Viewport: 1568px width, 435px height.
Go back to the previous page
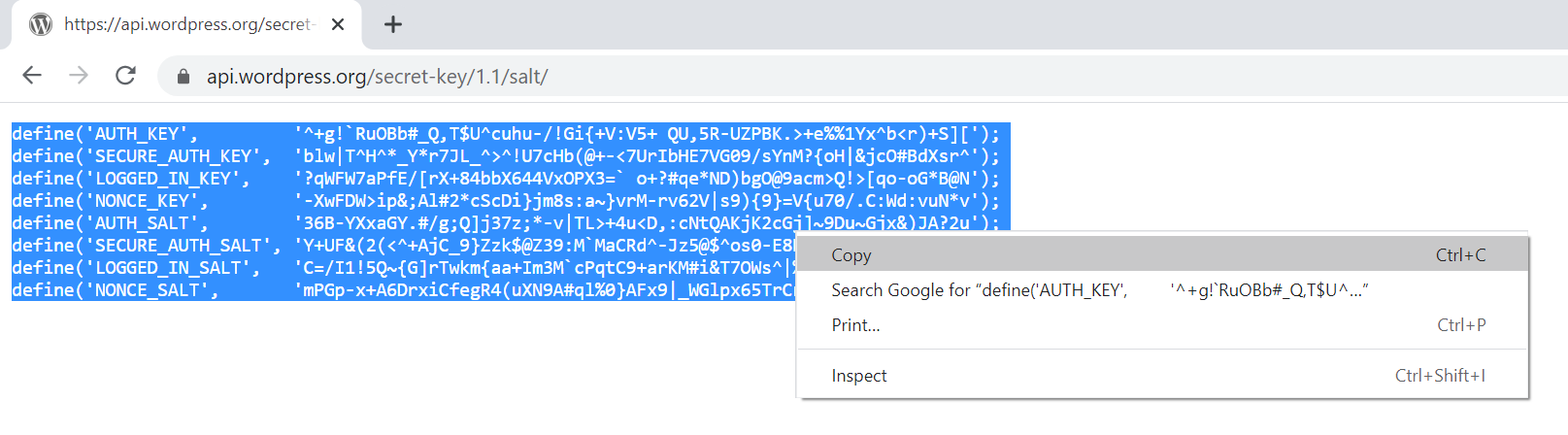click(x=32, y=76)
